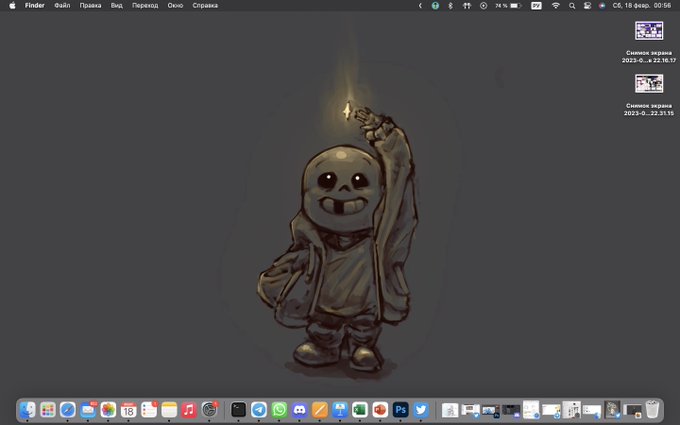This screenshot has width=680, height=425.
Task: Click the green circular status icon
Action: (x=435, y=6)
